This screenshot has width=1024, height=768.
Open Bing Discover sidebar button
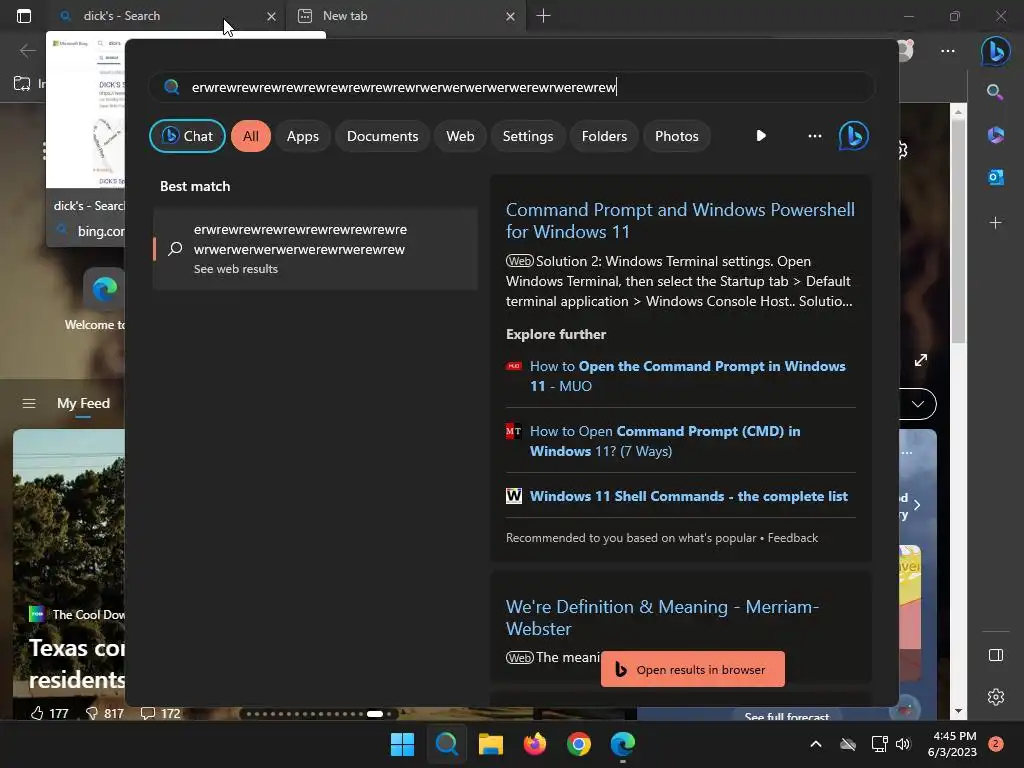click(995, 50)
